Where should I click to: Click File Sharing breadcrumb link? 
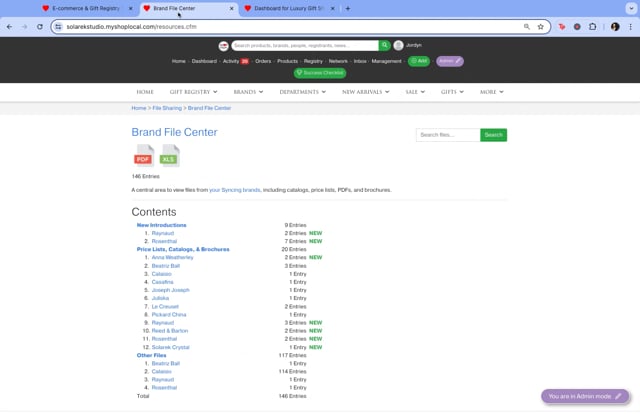167,108
